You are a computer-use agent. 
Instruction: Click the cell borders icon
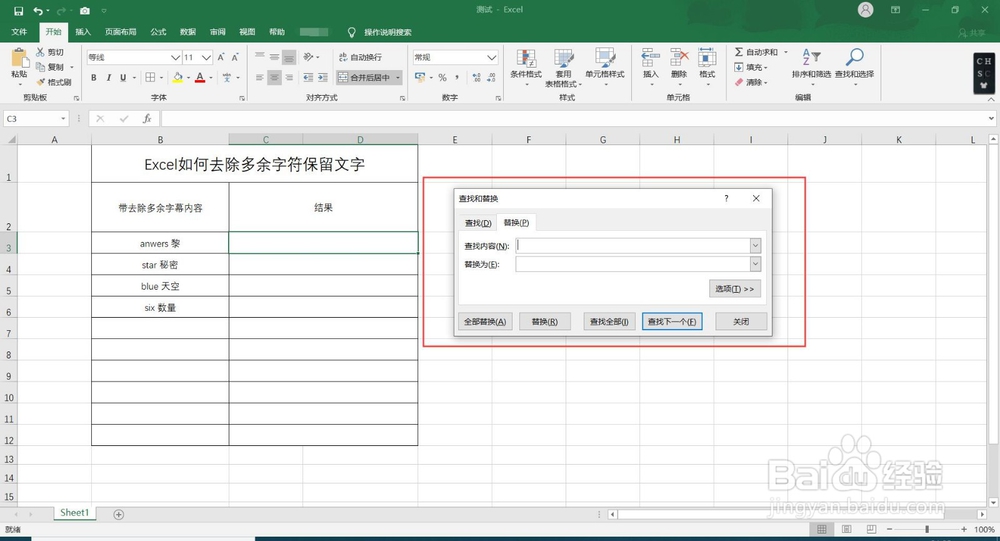pyautogui.click(x=151, y=78)
